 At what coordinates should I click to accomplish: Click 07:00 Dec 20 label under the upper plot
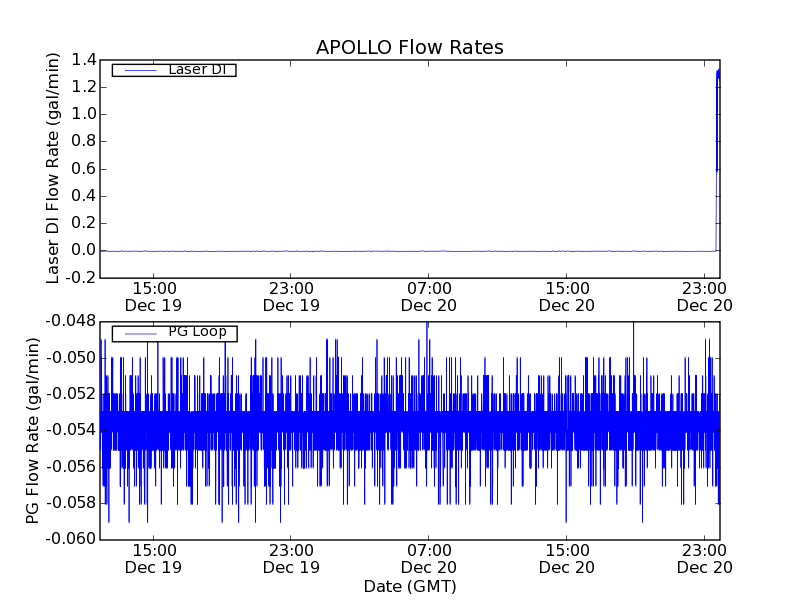(x=429, y=296)
